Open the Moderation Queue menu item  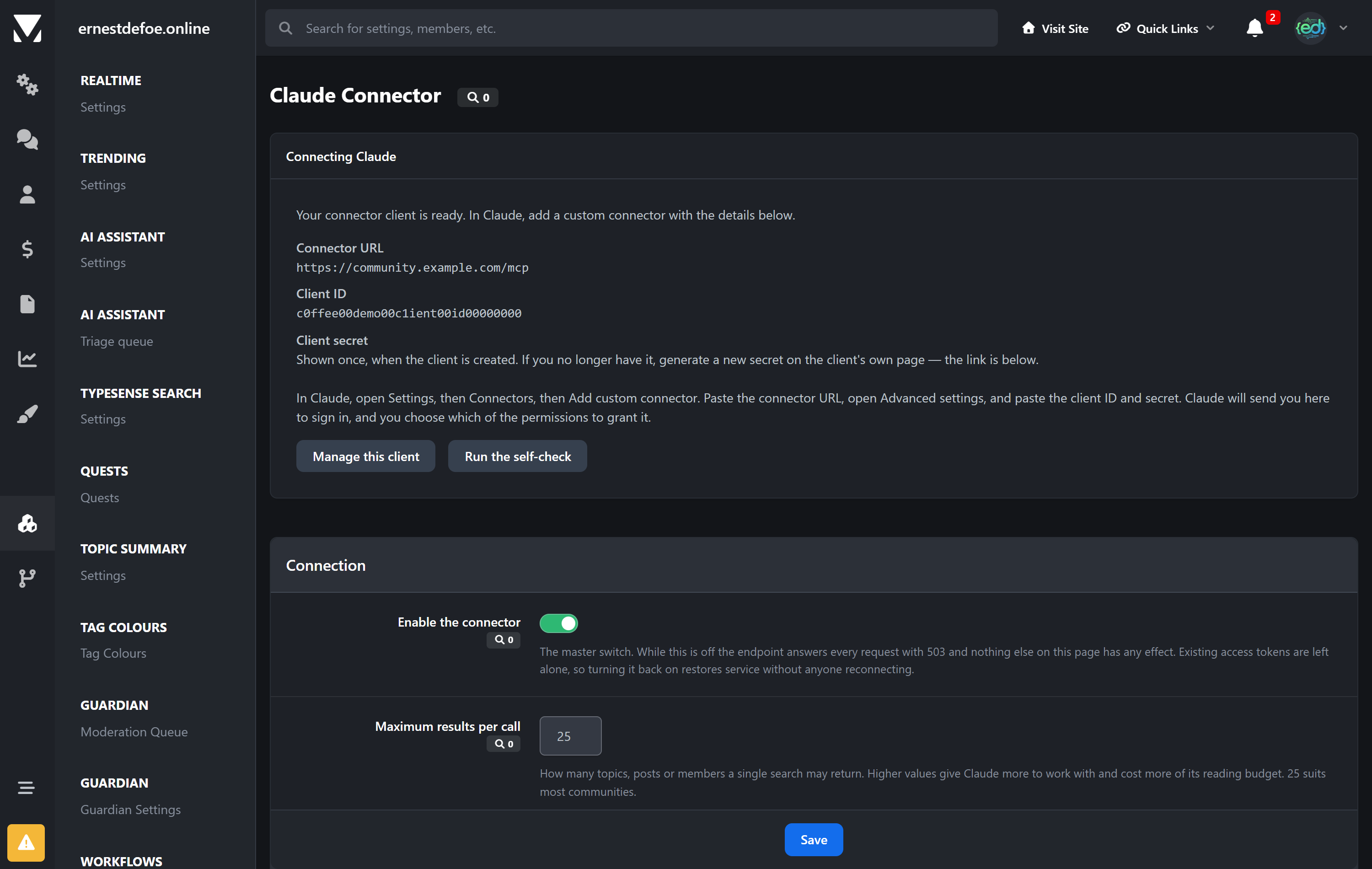[x=134, y=732]
